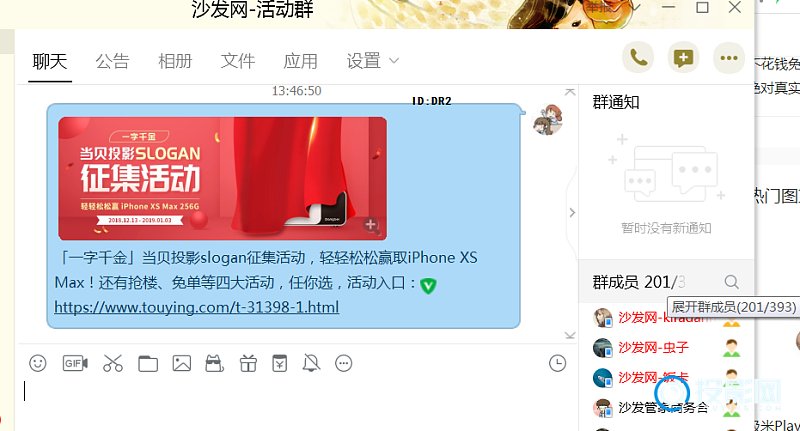
Task: Open the touying.com activity link
Action: pos(196,307)
